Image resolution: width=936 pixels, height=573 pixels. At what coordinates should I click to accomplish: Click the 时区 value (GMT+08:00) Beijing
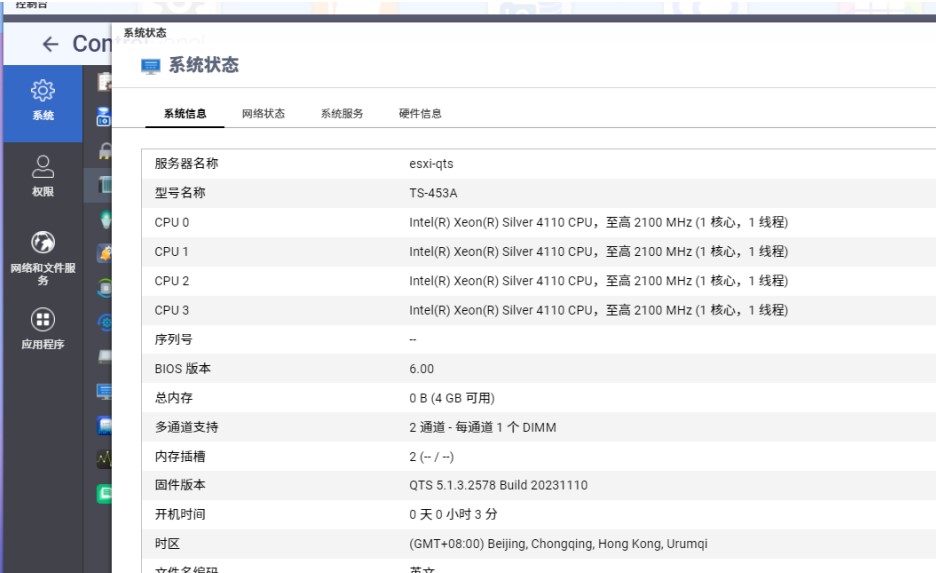click(558, 544)
